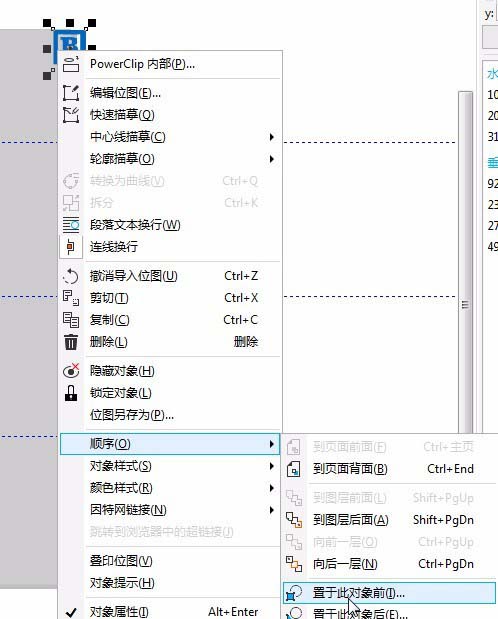Click the 剪切 scissors icon
Screen dimensions: 498x619
pyautogui.click(x=71, y=298)
